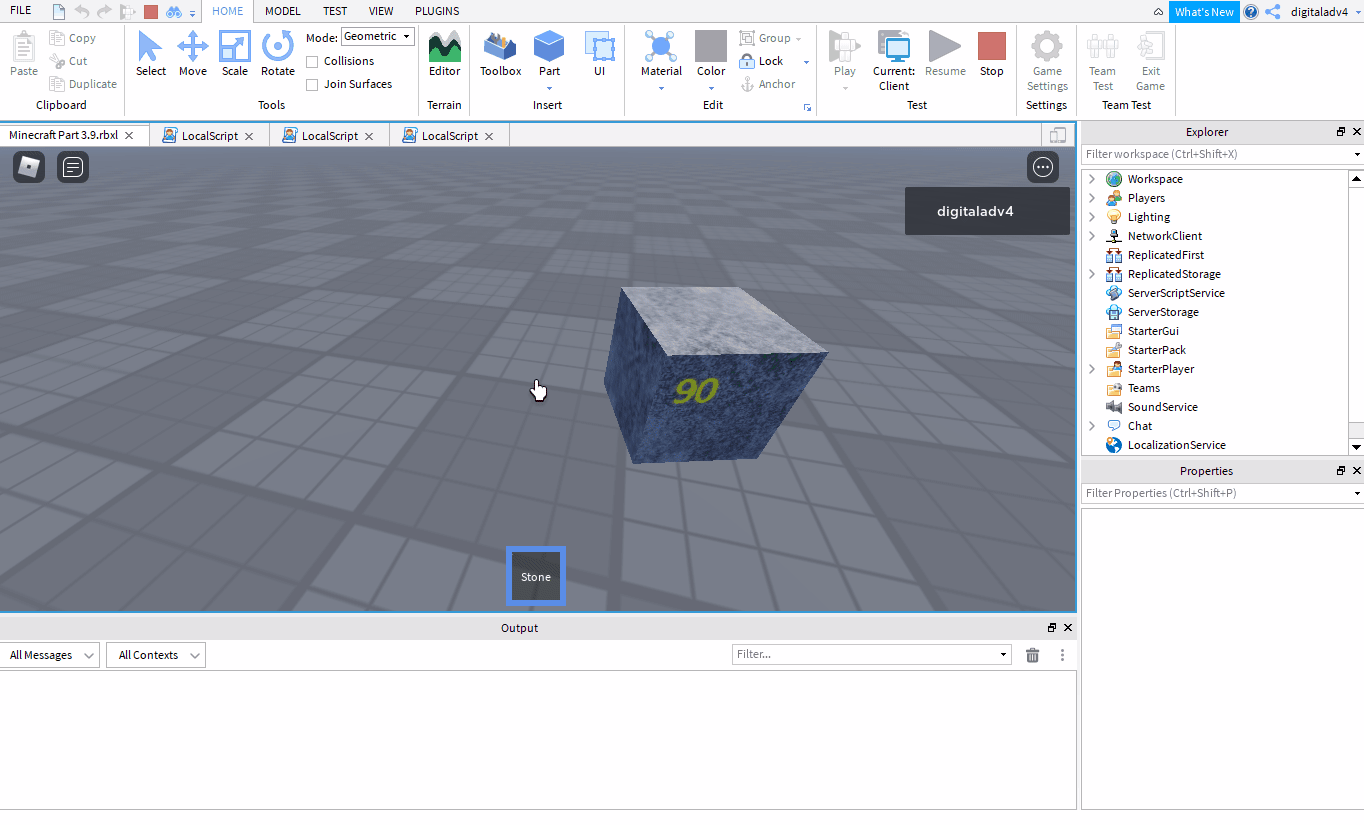Open the Toolbox
Screen dimensions: 1364x825
(x=501, y=54)
